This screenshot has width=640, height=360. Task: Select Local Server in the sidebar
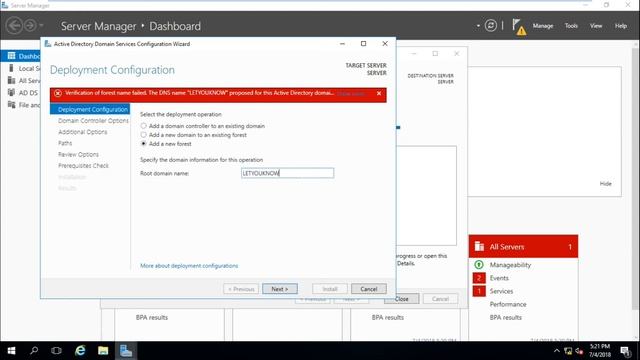pyautogui.click(x=21, y=68)
